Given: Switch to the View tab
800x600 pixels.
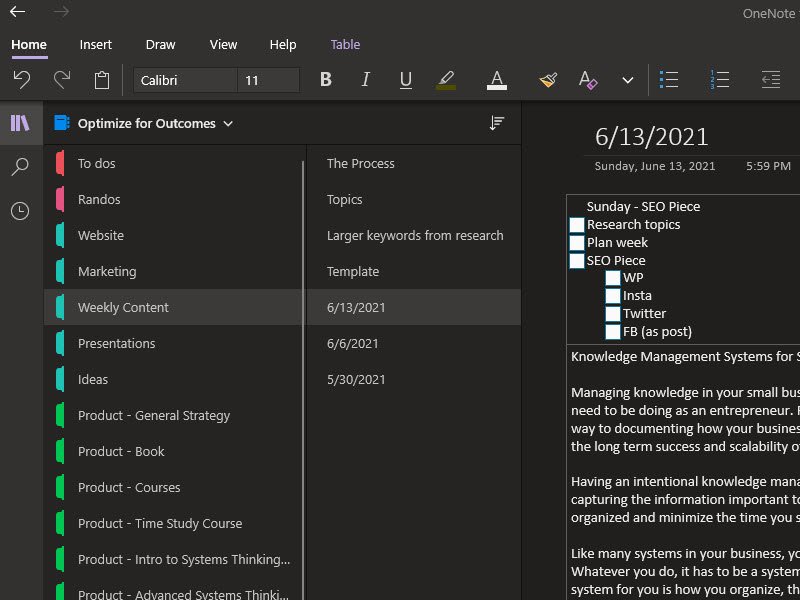Looking at the screenshot, I should [x=223, y=44].
